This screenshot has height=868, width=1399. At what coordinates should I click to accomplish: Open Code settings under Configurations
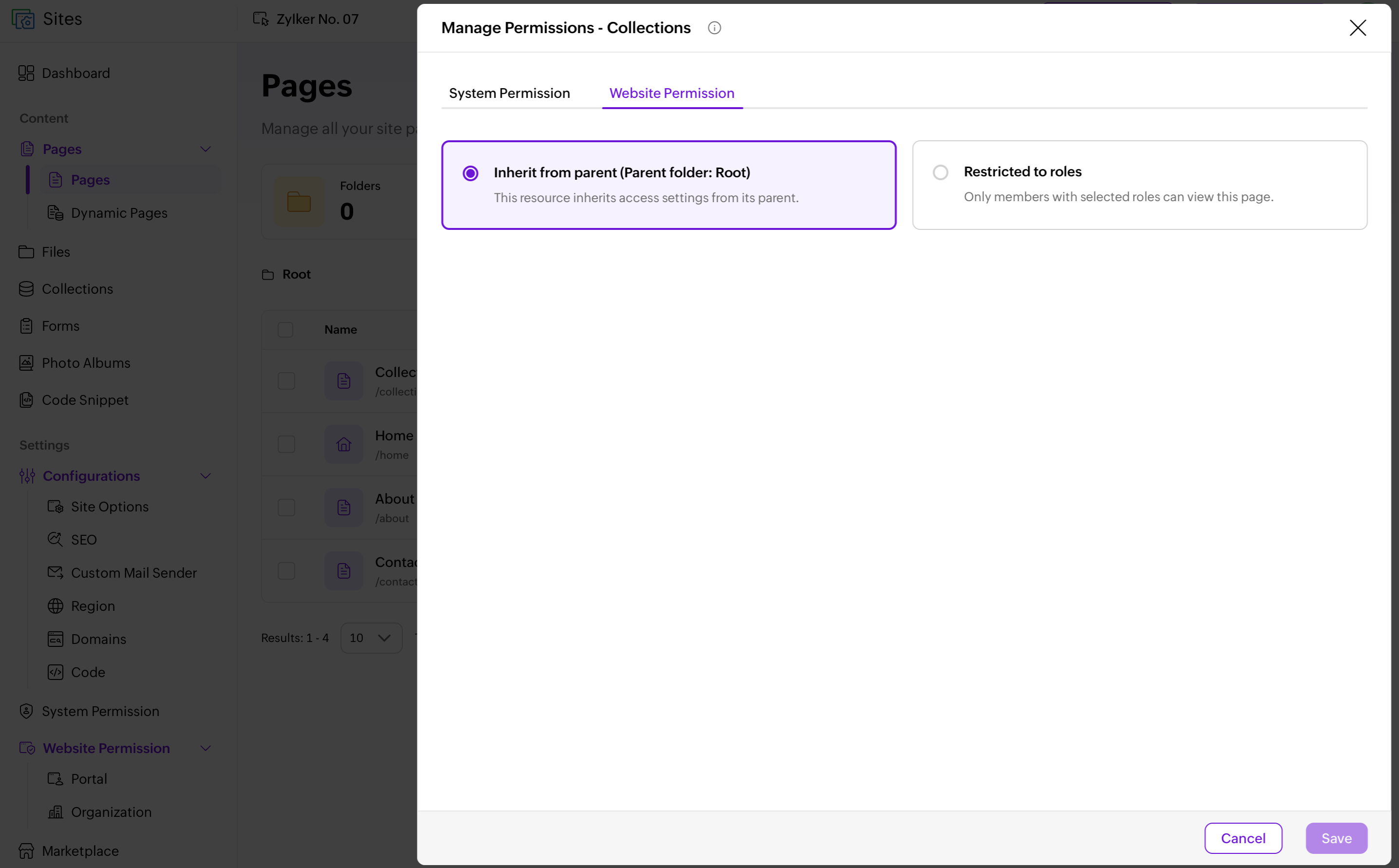(76, 672)
